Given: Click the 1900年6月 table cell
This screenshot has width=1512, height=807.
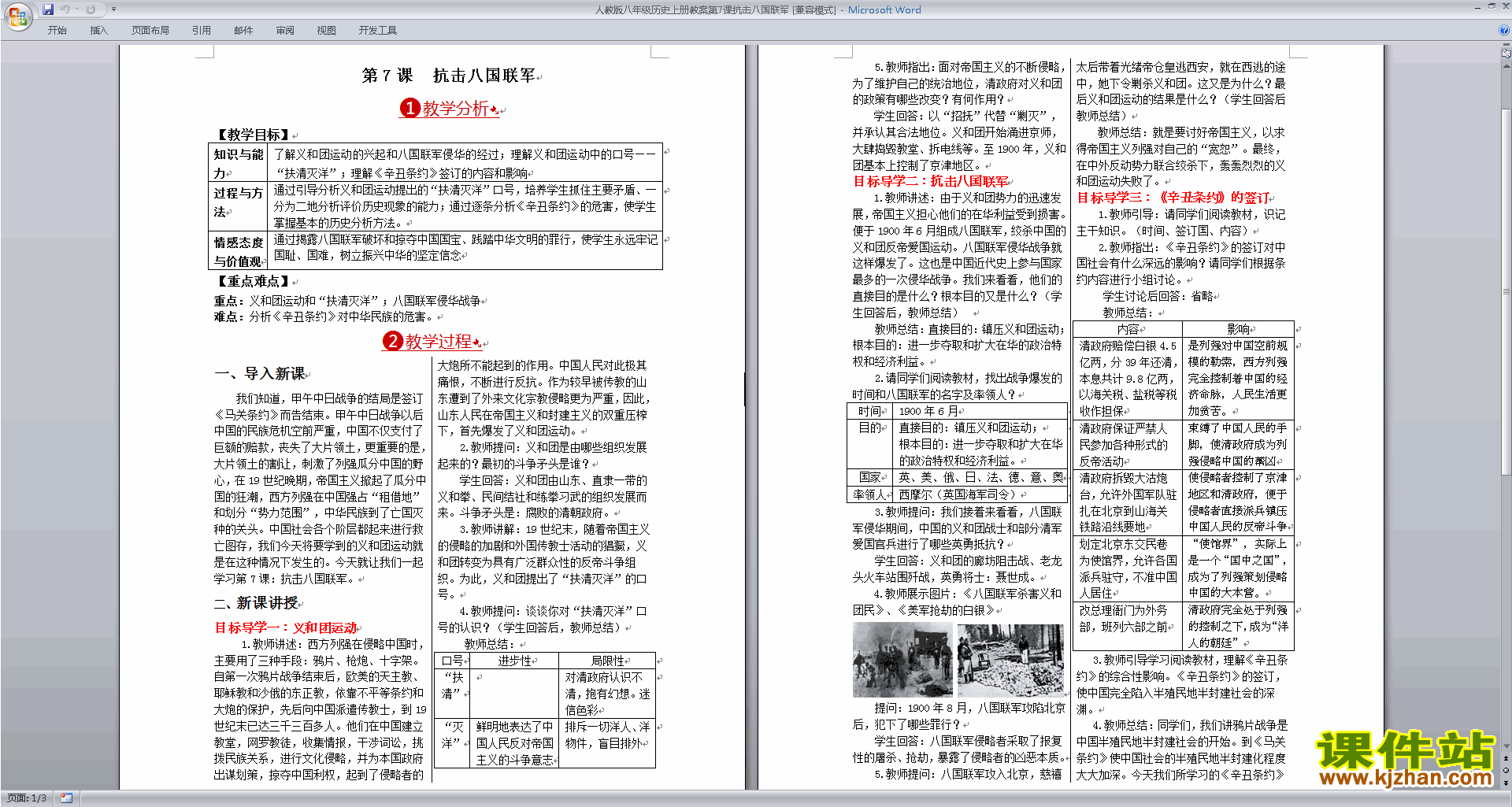Looking at the screenshot, I should 980,411.
